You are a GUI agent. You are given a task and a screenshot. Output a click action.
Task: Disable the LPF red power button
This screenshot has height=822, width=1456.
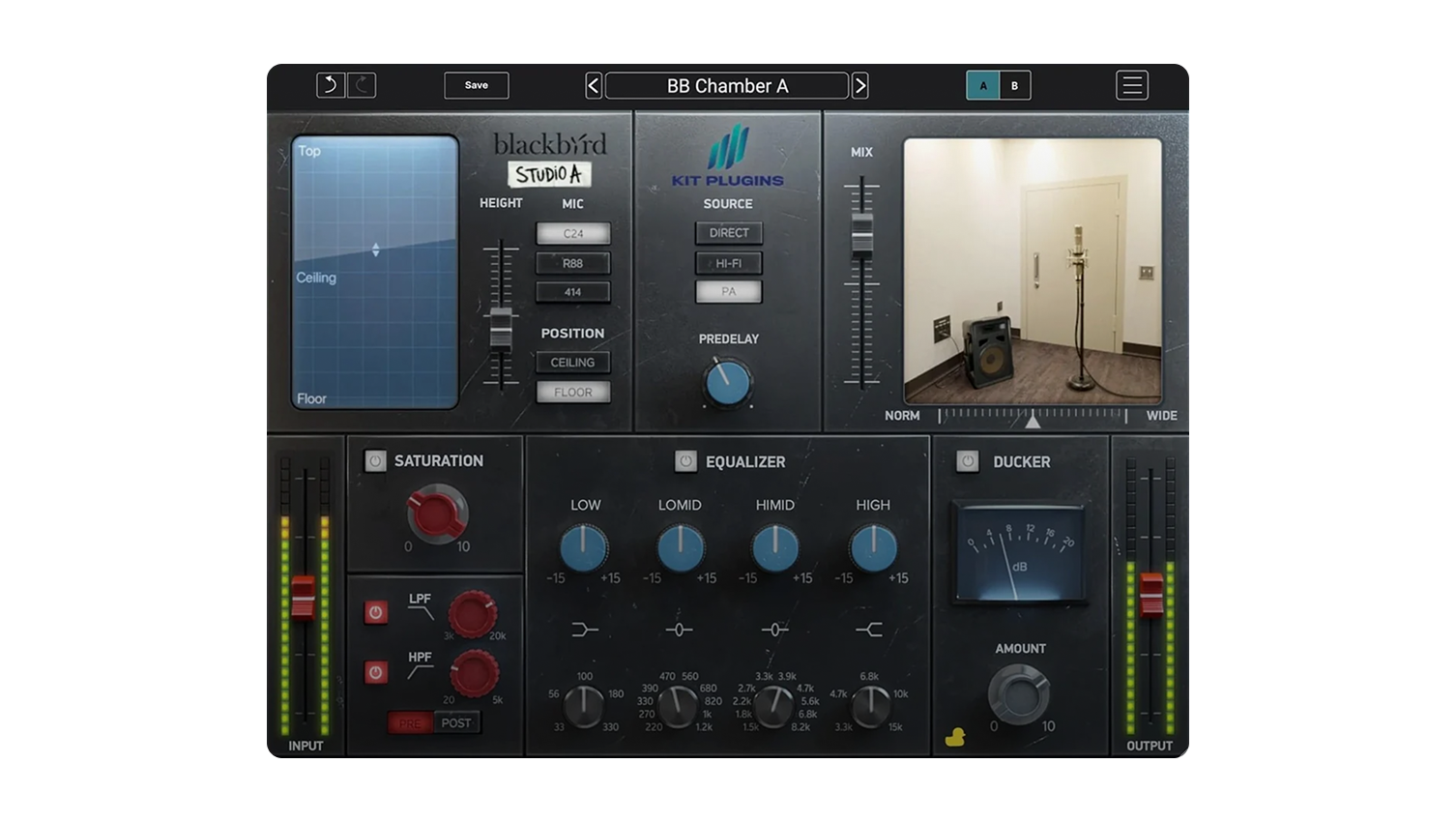376,612
